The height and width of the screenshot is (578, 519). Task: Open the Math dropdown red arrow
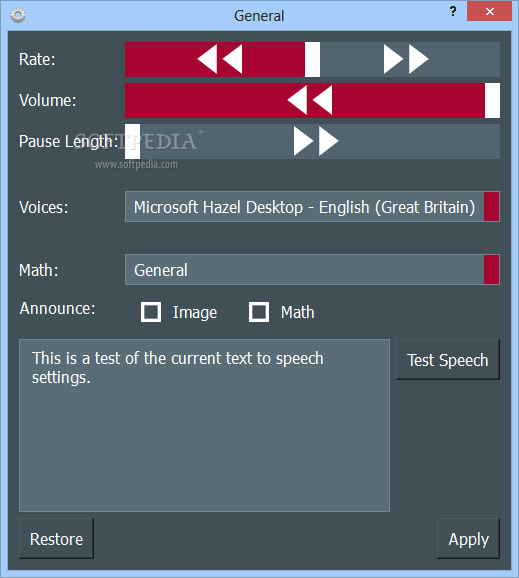point(491,269)
